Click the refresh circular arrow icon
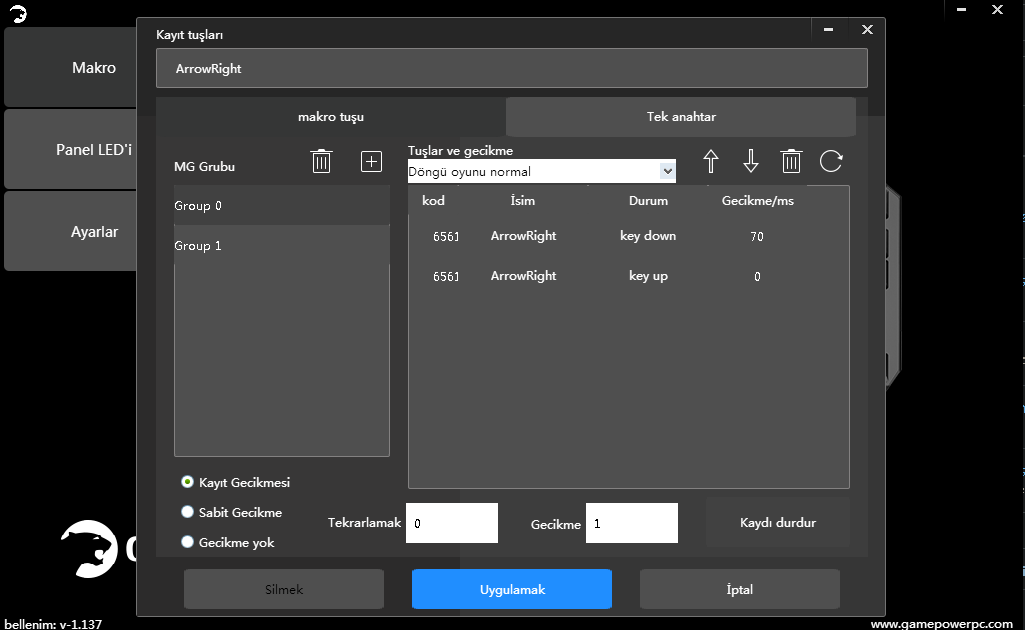Screen dimensions: 1025x630 pyautogui.click(x=831, y=161)
